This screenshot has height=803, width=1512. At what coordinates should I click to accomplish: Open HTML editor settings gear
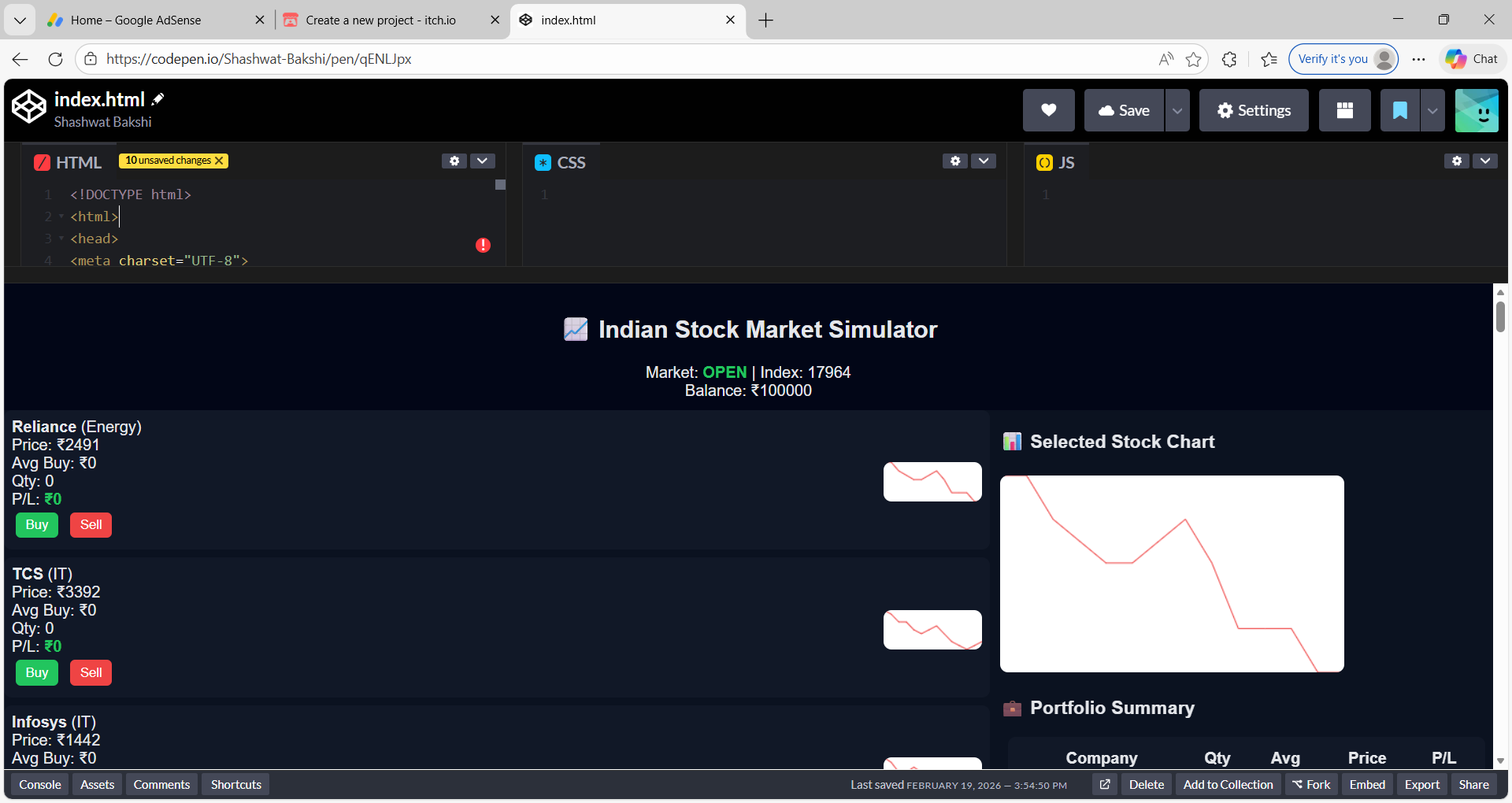tap(454, 161)
